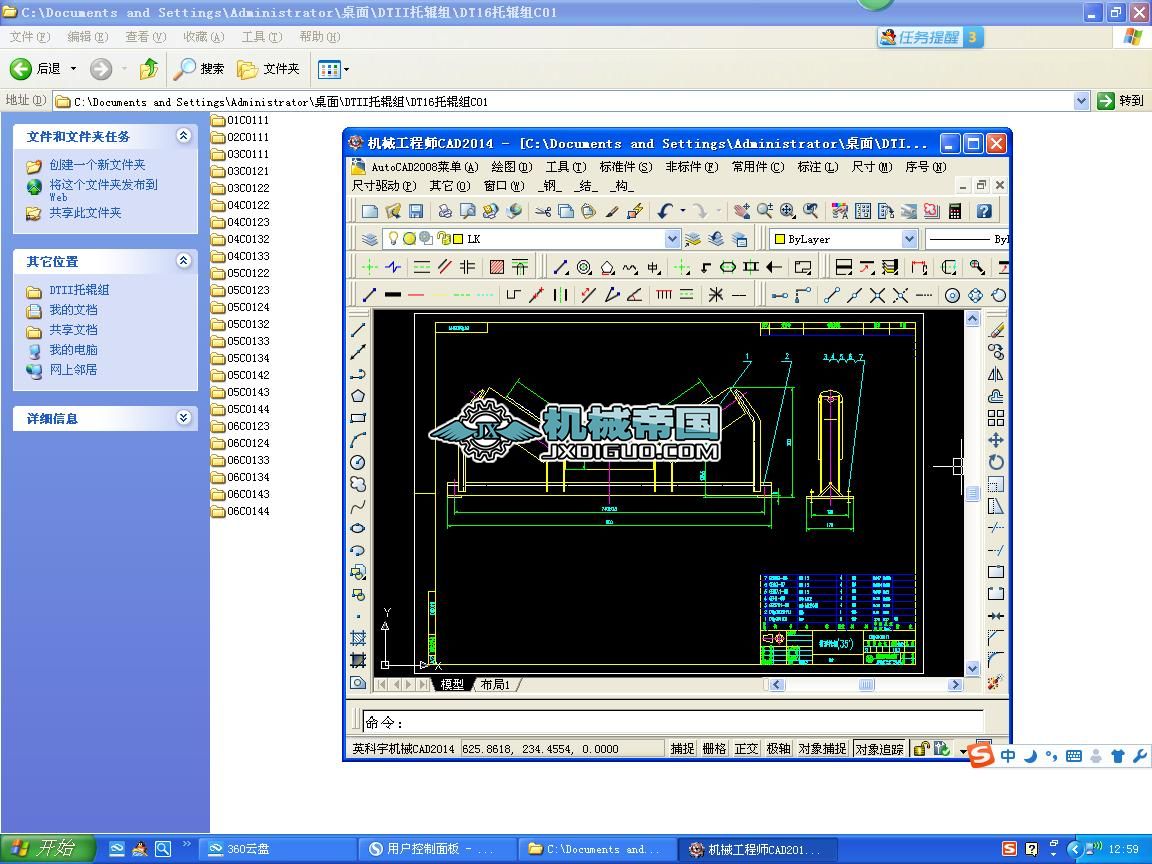Select the Circle draw tool
The width and height of the screenshot is (1152, 864).
coord(358,462)
